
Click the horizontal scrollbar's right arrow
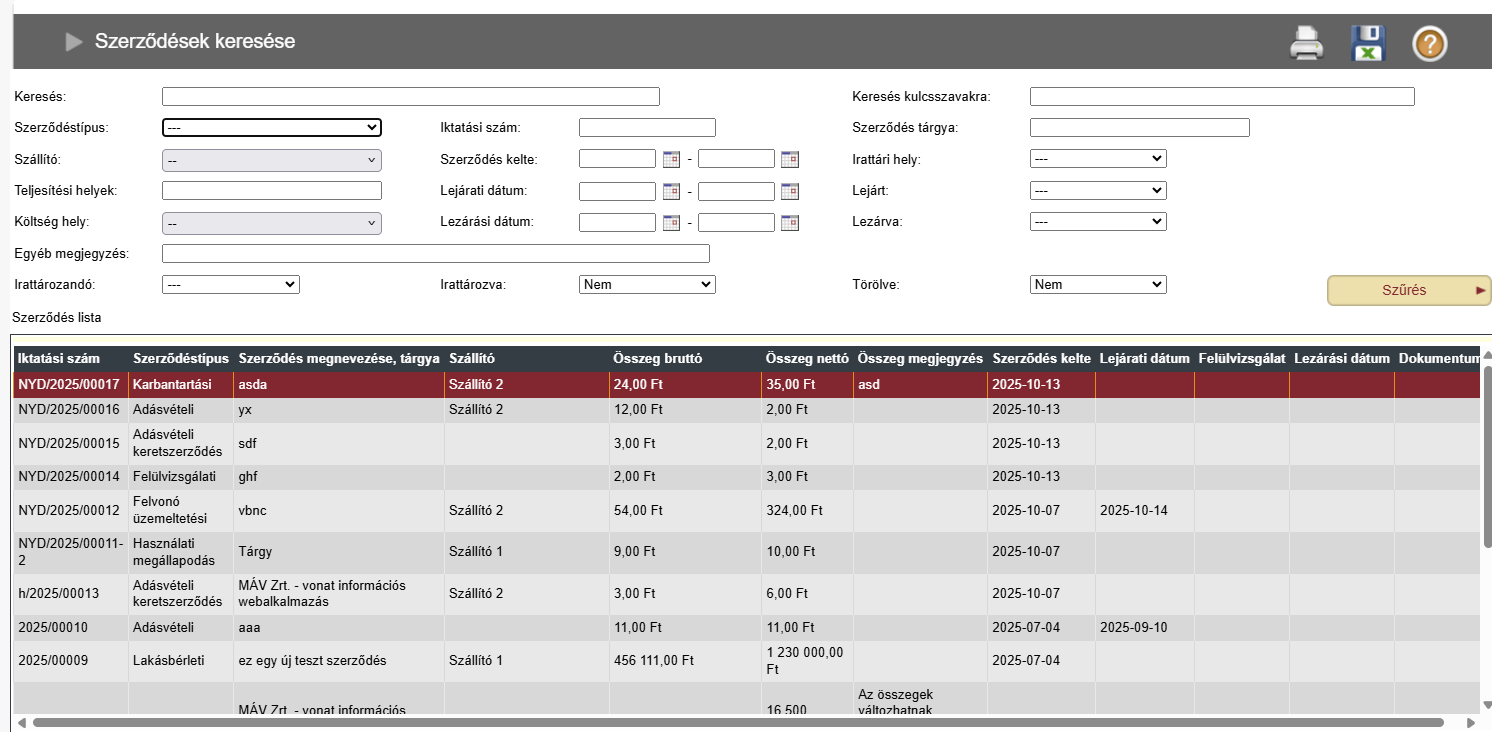1471,722
